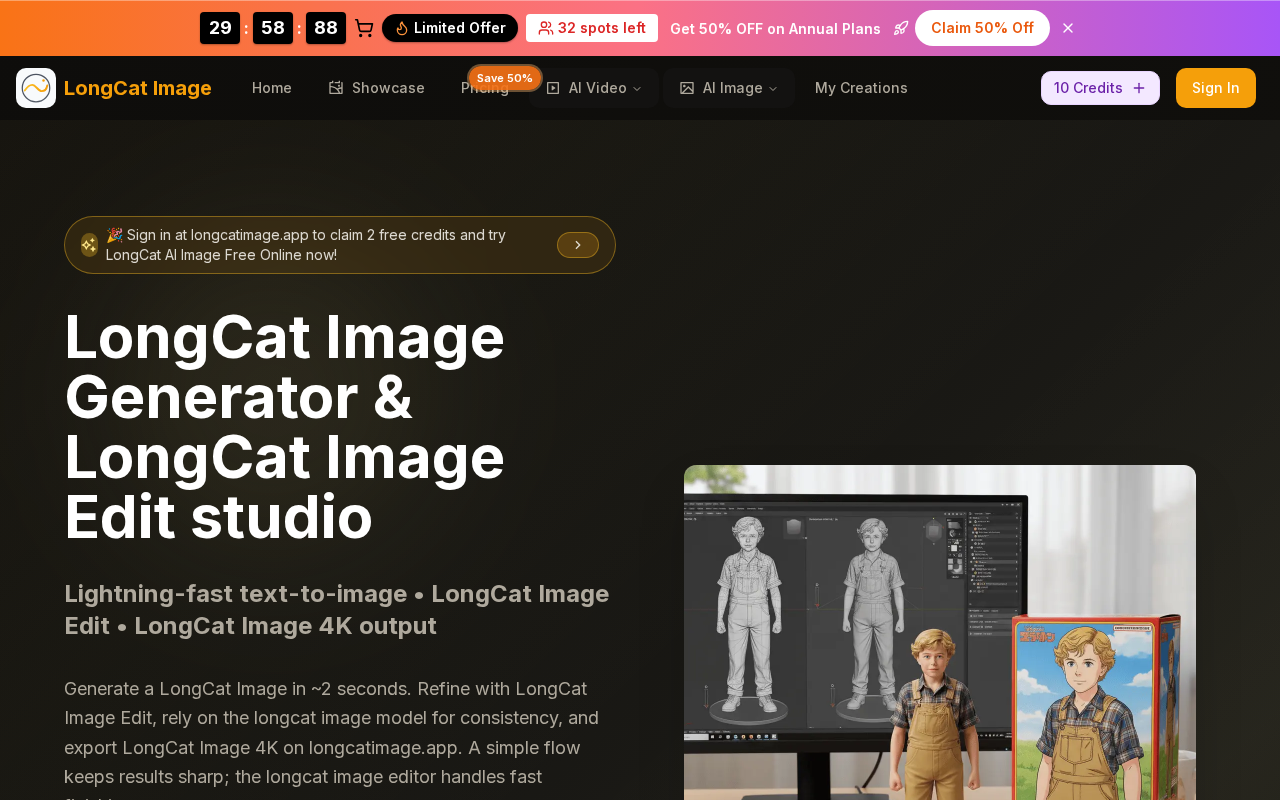
Task: Click the 32 spots left badge
Action: [x=592, y=28]
